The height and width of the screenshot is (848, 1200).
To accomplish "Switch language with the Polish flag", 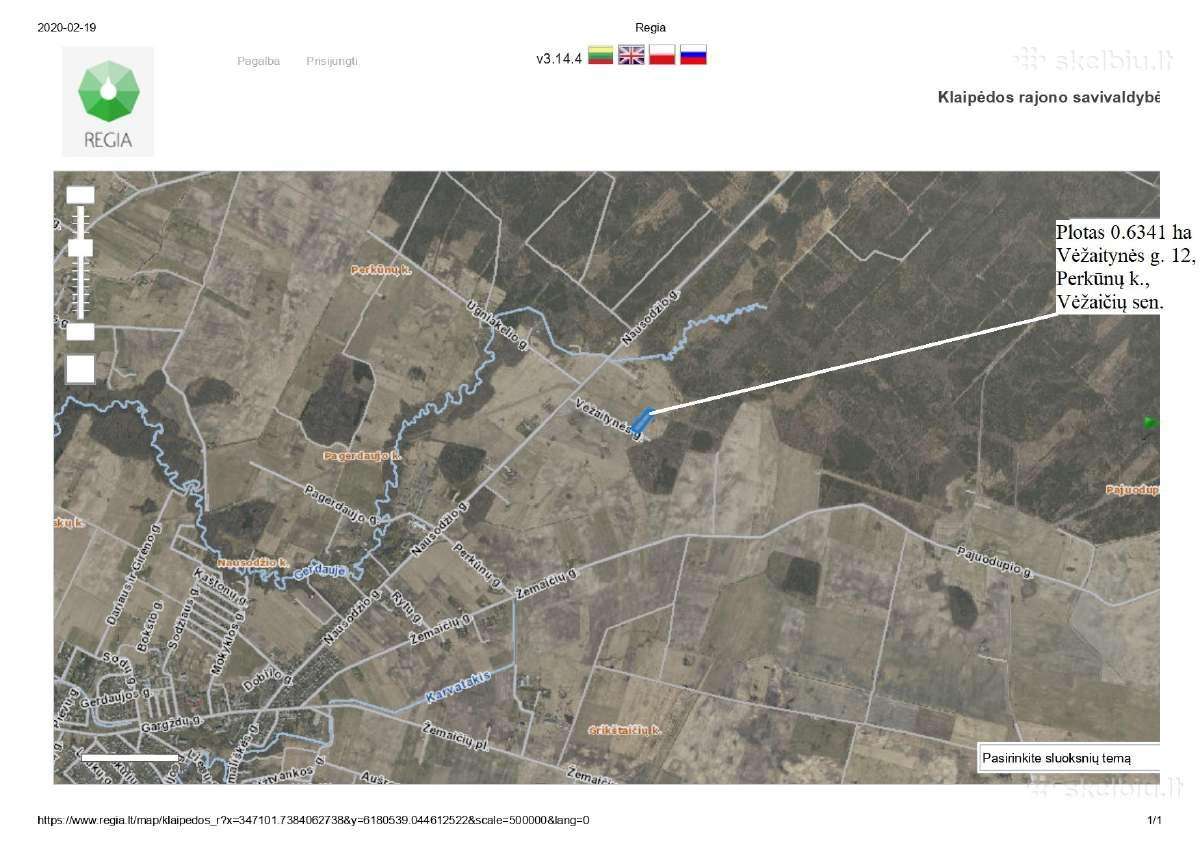I will coord(662,55).
